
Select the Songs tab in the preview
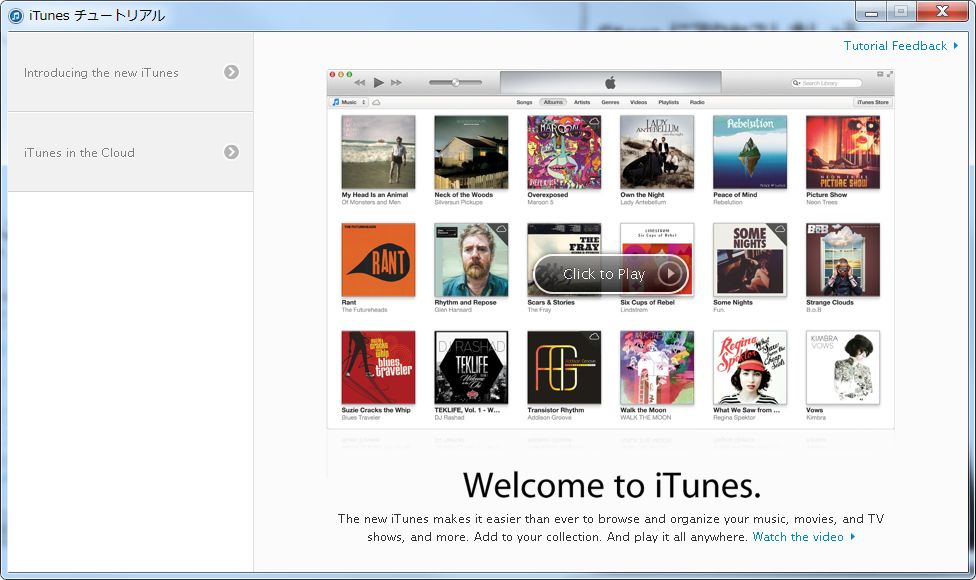(524, 102)
